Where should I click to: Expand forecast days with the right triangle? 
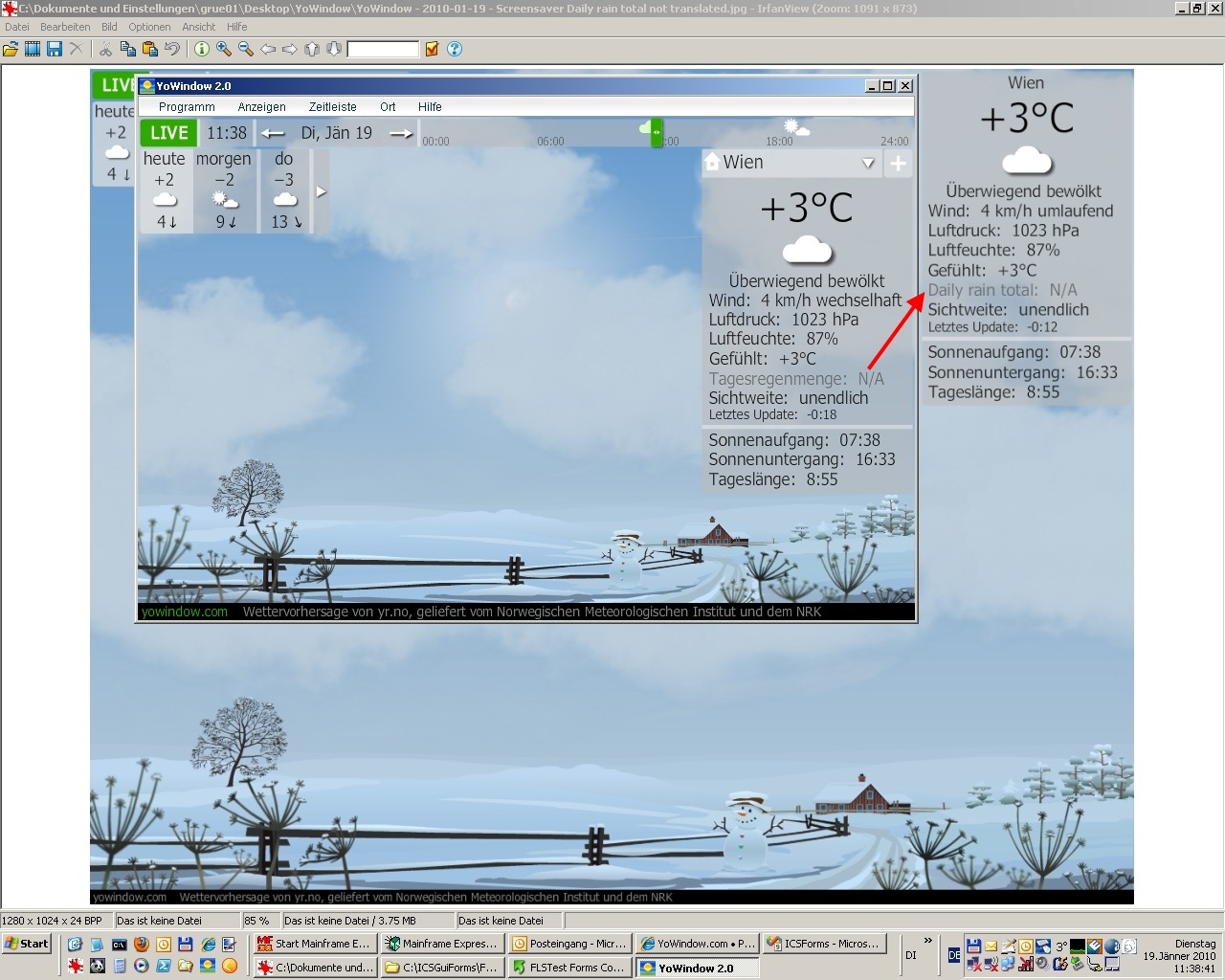coord(322,191)
